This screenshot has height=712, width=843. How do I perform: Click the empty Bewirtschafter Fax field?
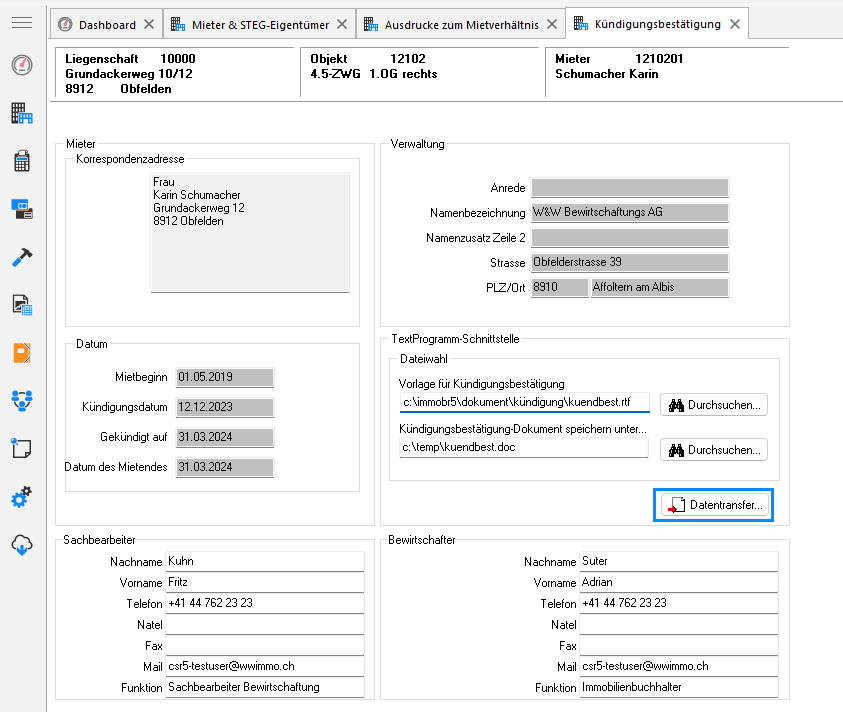678,645
